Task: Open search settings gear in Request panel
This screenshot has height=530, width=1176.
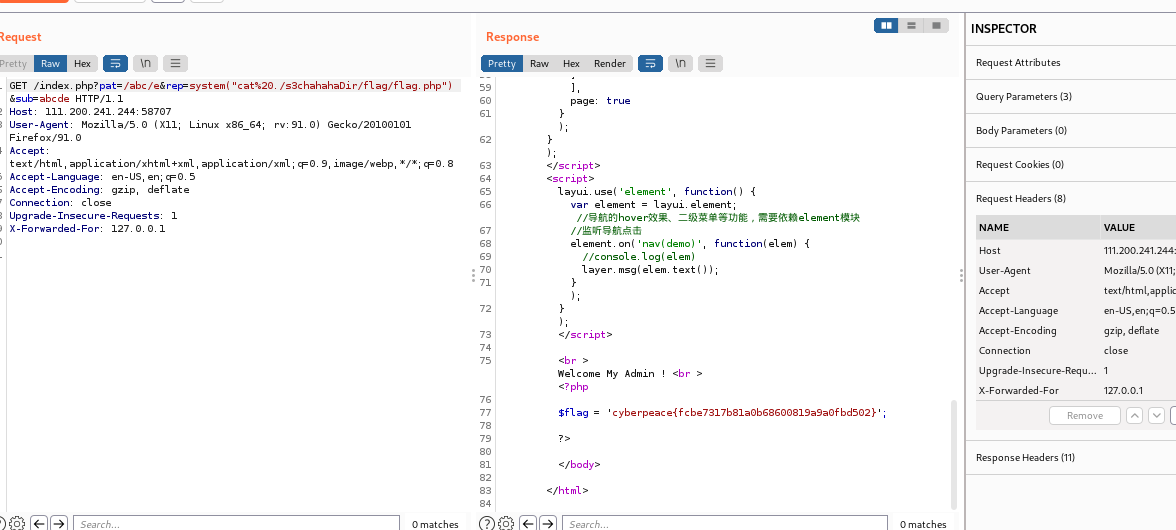Action: click(17, 523)
